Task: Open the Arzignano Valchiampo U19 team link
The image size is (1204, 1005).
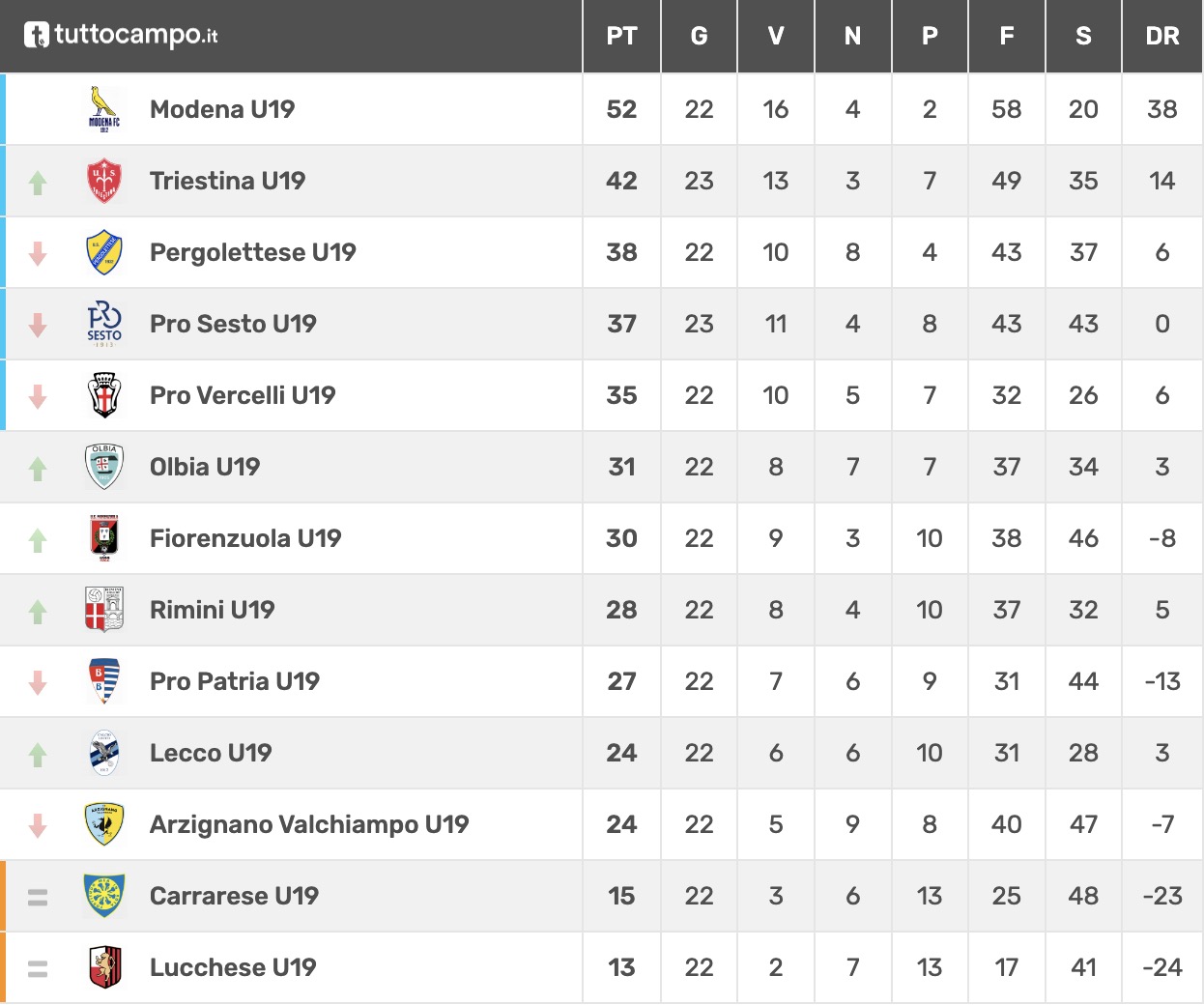Action: tap(309, 824)
